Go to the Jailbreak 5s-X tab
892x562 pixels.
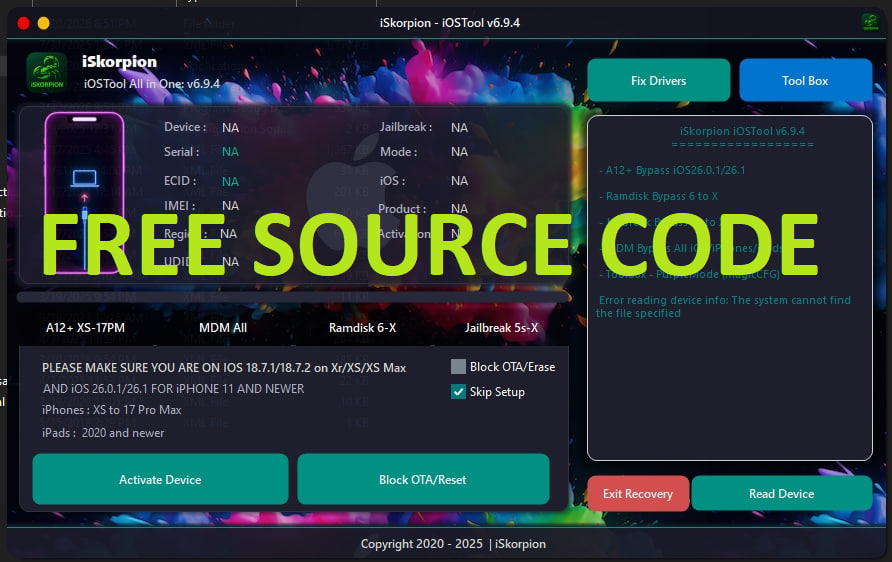(x=501, y=328)
